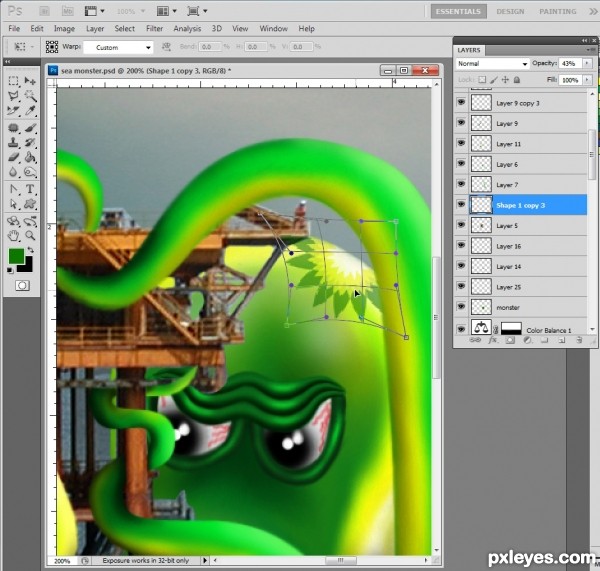The height and width of the screenshot is (571, 600).
Task: Select the Eyedropper tool
Action: (30, 111)
